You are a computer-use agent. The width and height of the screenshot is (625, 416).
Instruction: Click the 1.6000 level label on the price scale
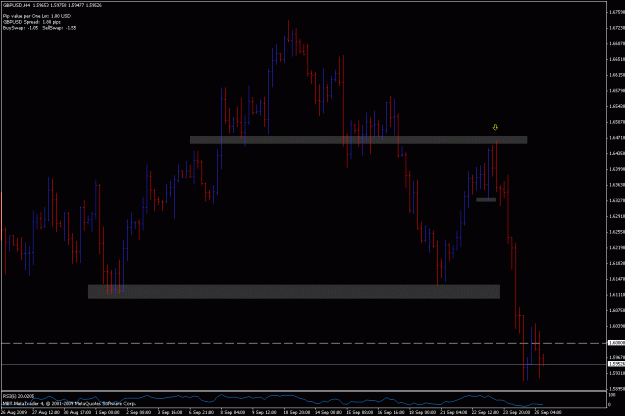(x=616, y=343)
